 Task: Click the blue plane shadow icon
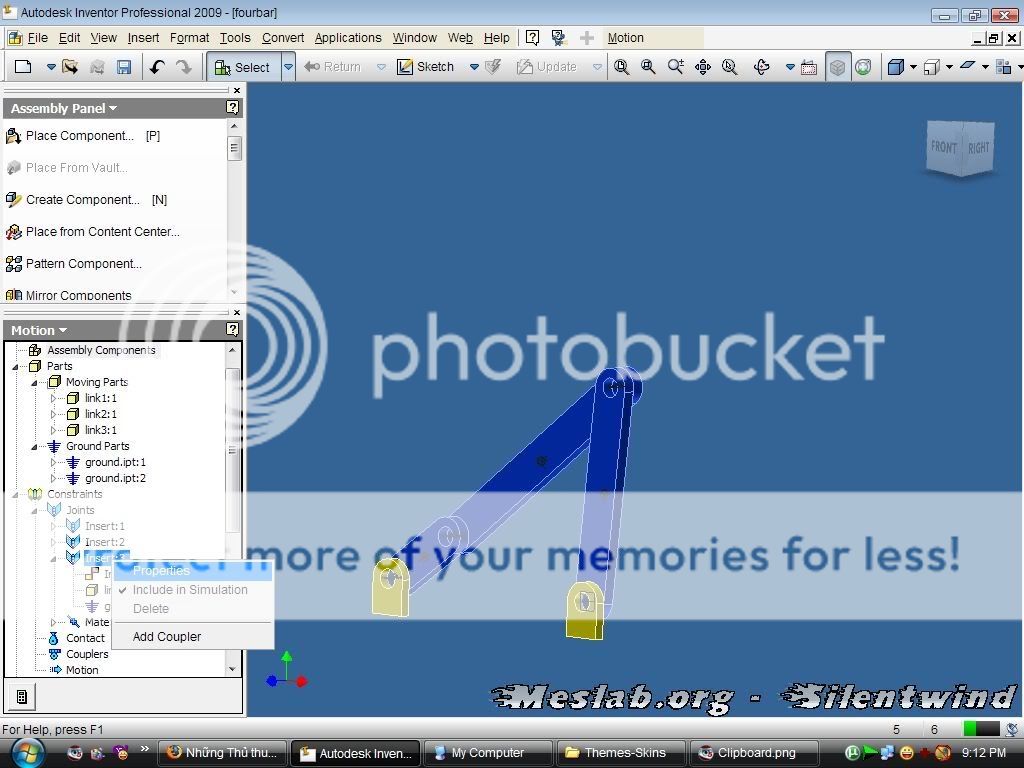point(968,65)
